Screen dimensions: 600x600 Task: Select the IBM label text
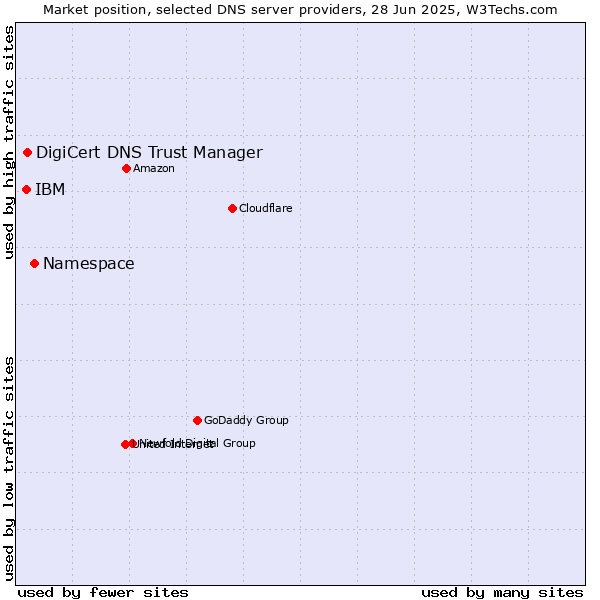point(50,189)
